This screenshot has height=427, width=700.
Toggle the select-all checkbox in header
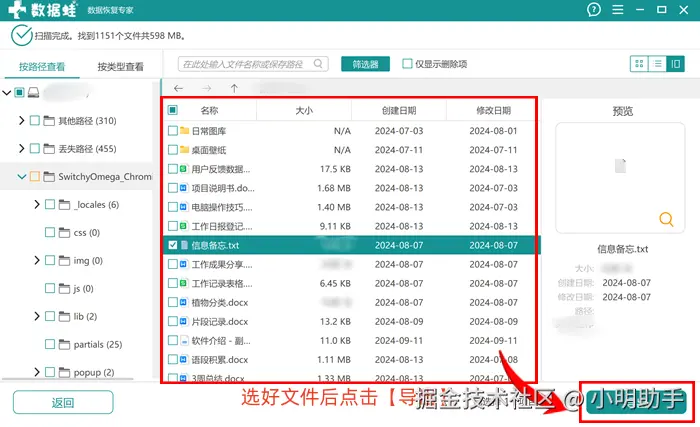point(173,110)
